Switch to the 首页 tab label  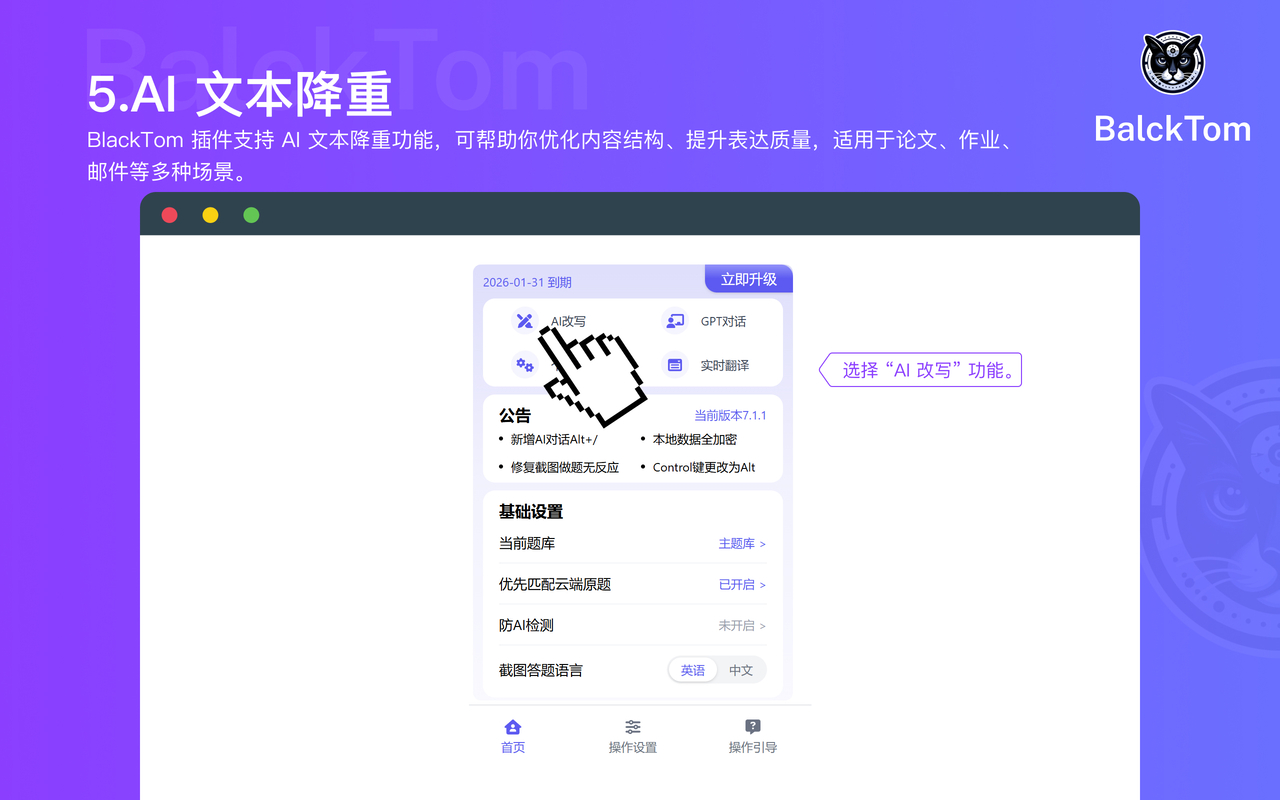pos(513,748)
